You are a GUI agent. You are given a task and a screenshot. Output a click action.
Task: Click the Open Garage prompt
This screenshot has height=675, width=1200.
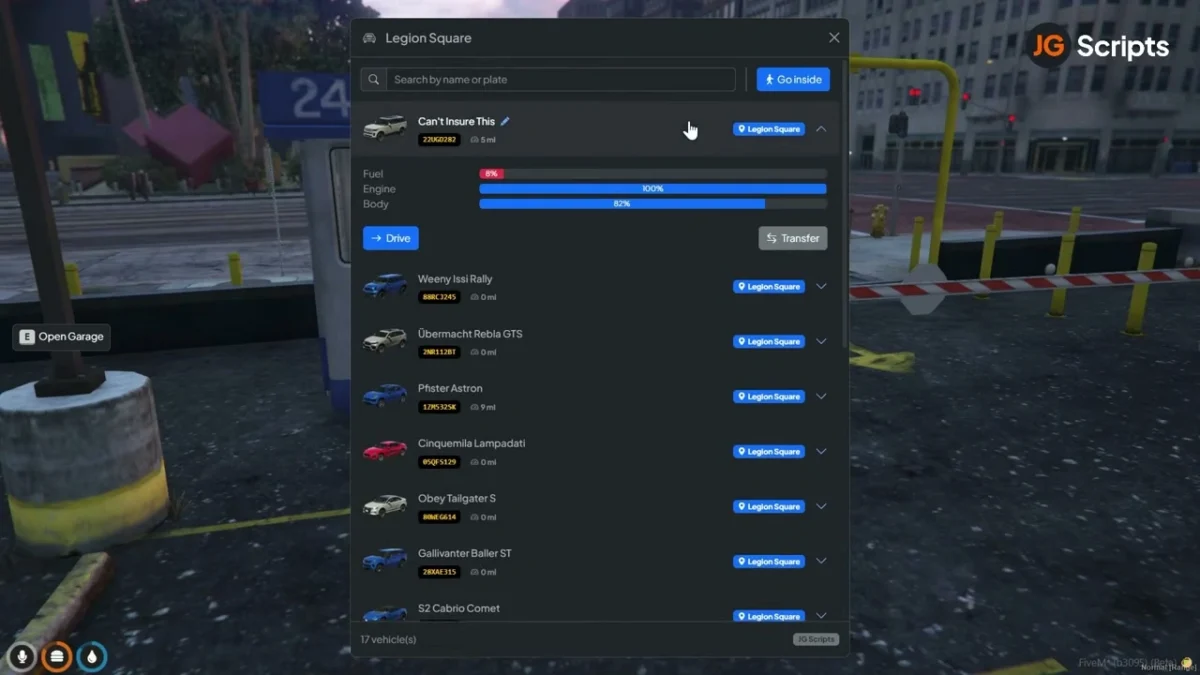[x=62, y=337]
